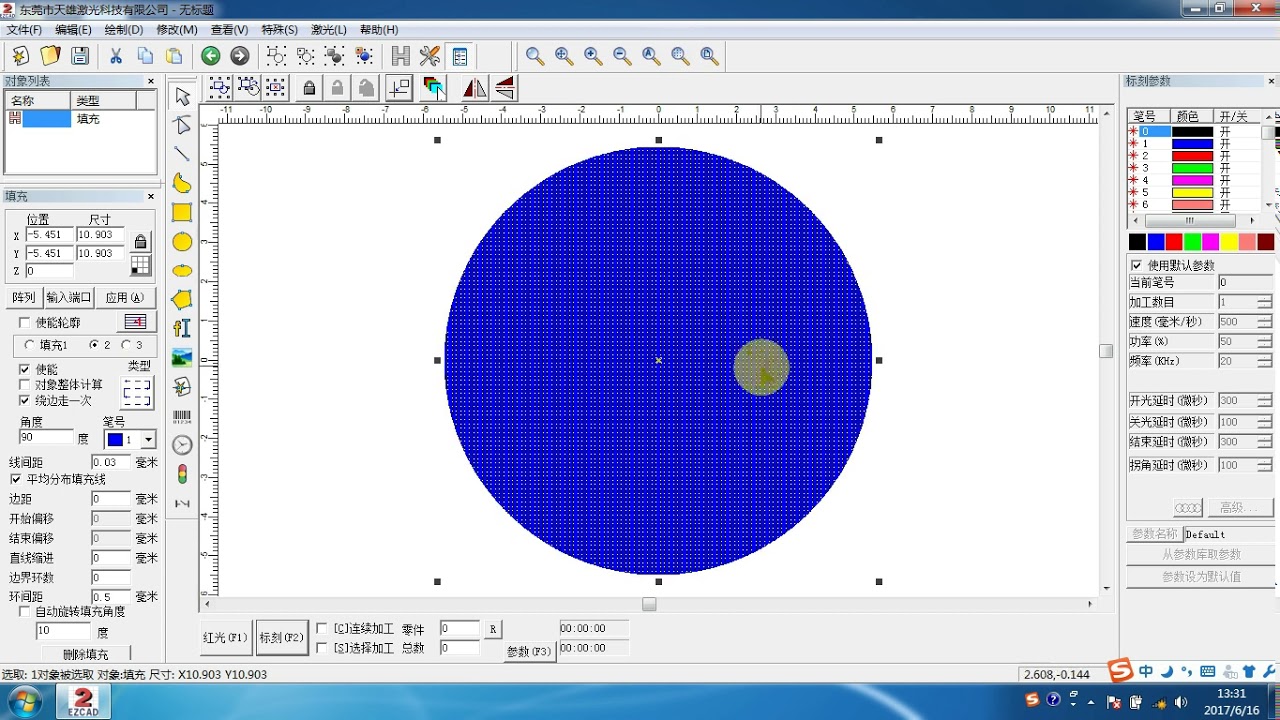1280x720 pixels.
Task: Select the Node edit tool
Action: pyautogui.click(x=182, y=125)
